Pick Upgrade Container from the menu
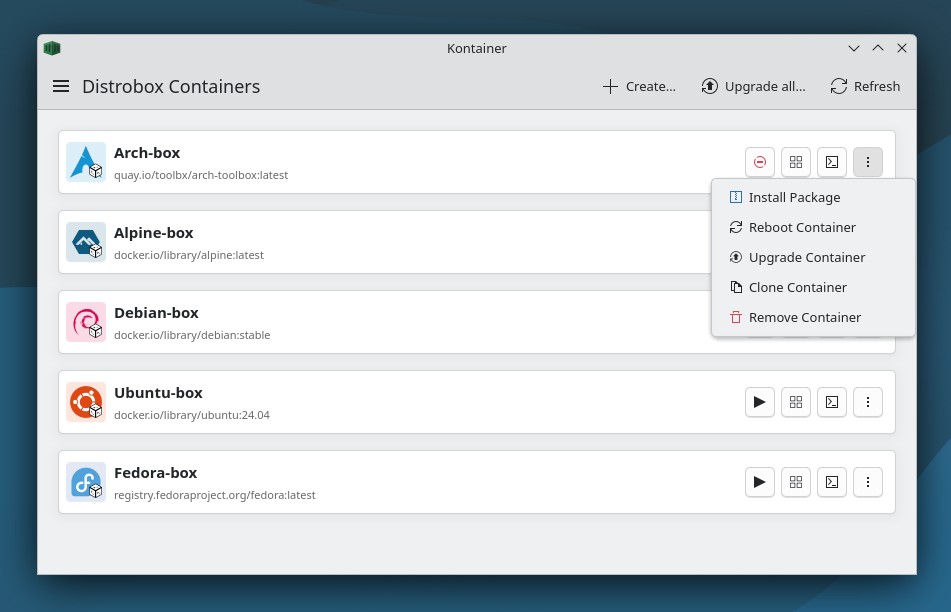This screenshot has width=951, height=612. click(806, 258)
